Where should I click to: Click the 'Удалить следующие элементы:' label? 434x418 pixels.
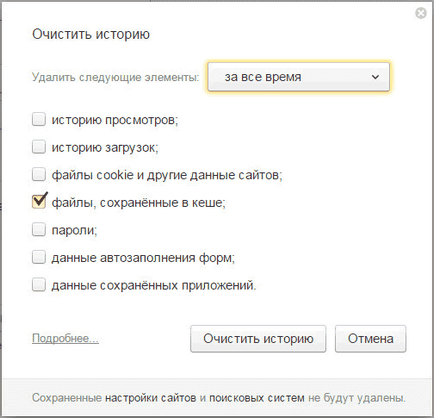coord(115,77)
